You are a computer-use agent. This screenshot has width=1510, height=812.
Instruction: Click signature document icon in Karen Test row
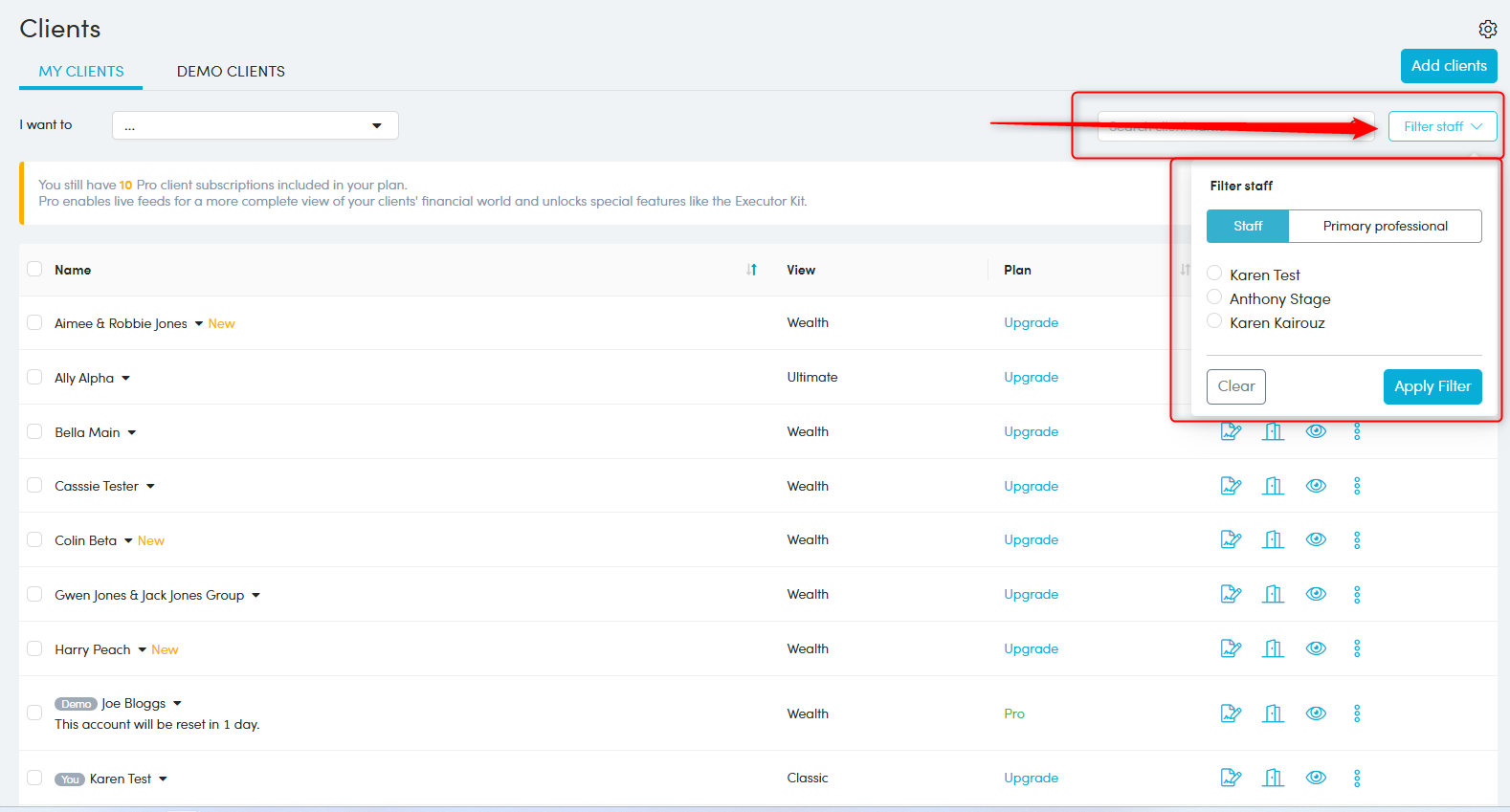pyautogui.click(x=1231, y=778)
